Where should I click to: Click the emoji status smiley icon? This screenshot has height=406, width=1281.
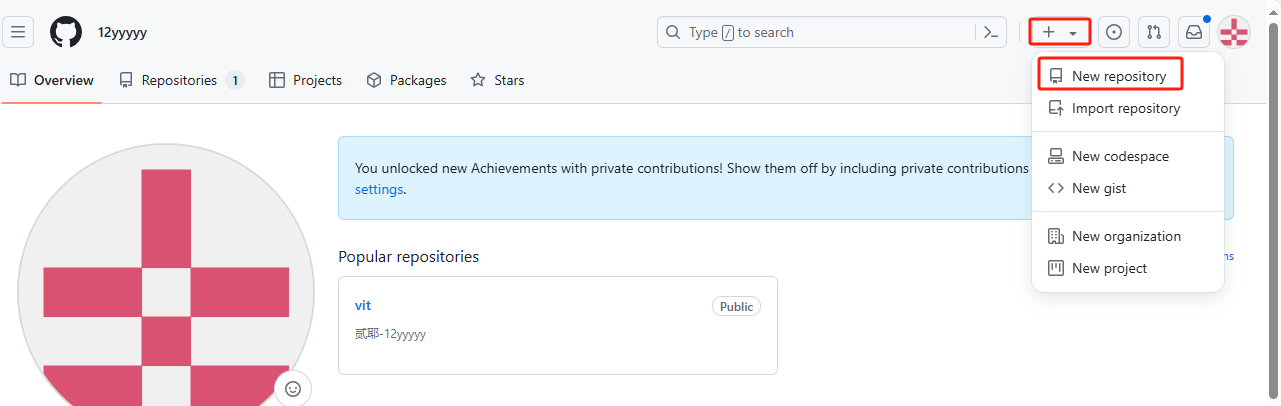293,389
